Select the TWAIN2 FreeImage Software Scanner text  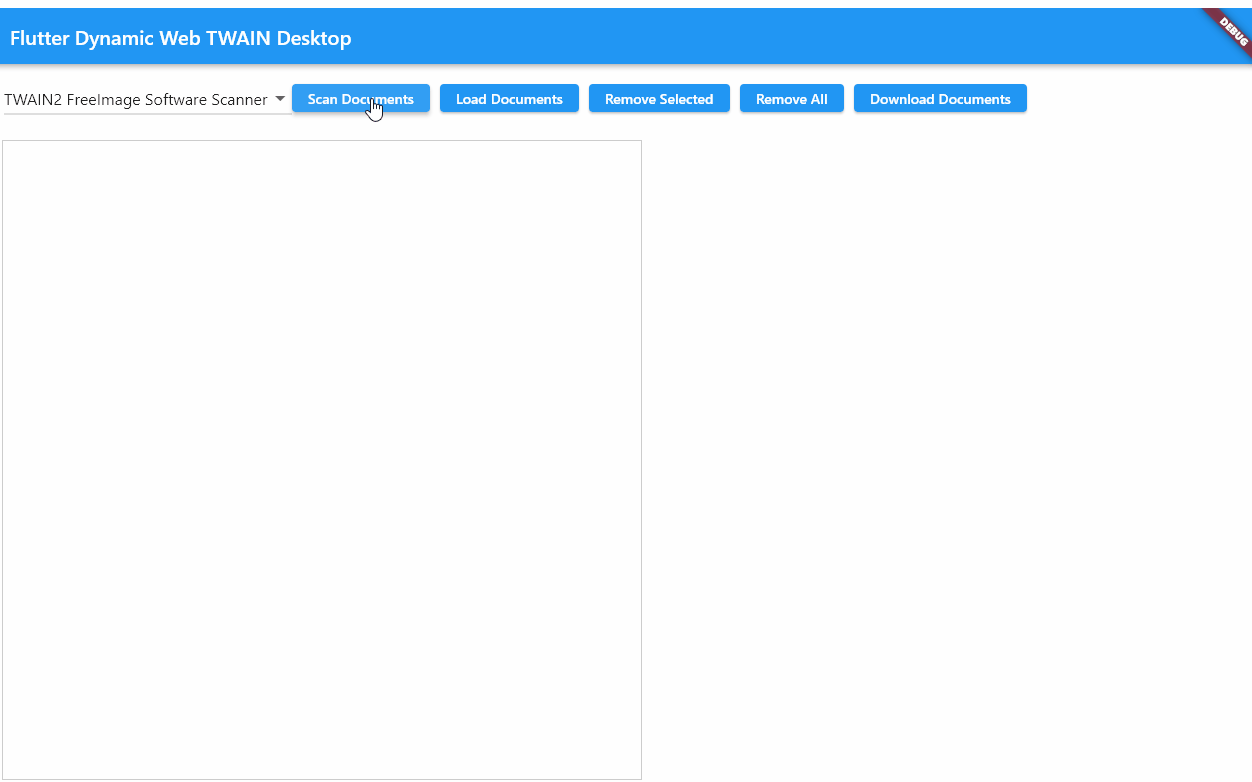pyautogui.click(x=136, y=100)
